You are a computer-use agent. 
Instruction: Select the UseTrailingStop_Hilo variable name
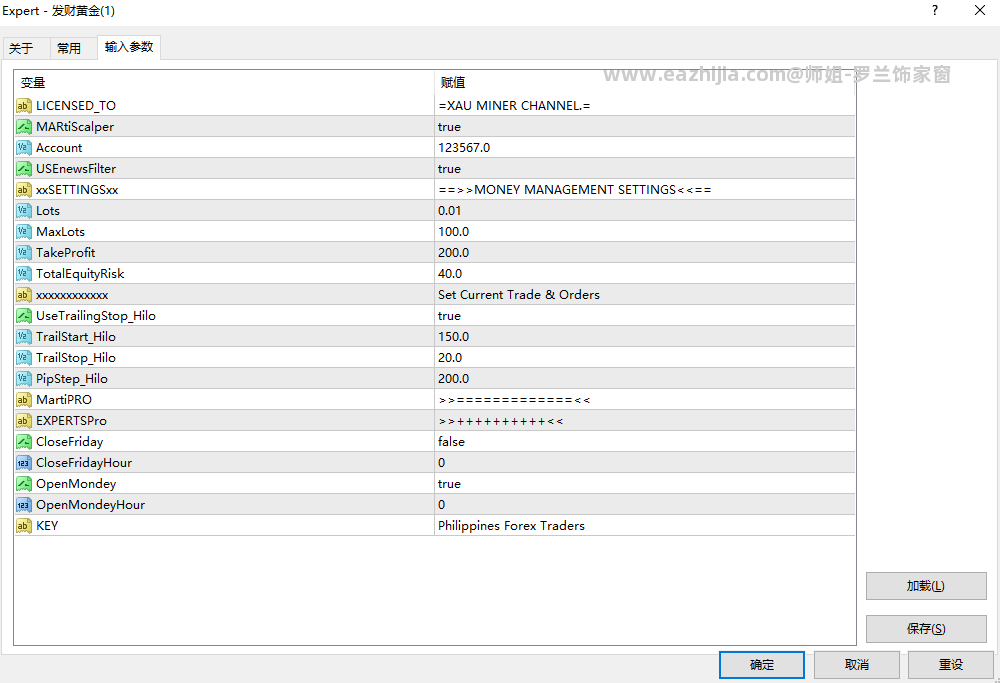[96, 316]
